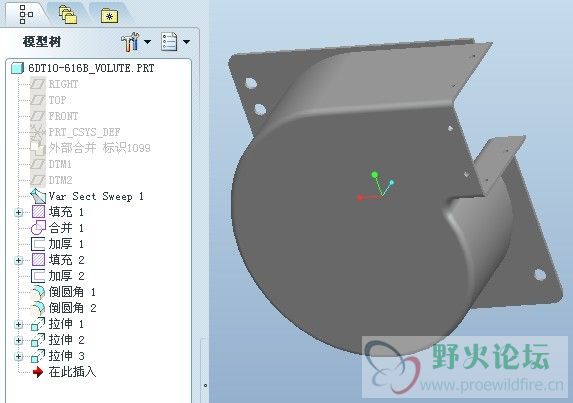573x403 pixels.
Task: Select the 合并 1 merge feature icon
Action: click(38, 228)
